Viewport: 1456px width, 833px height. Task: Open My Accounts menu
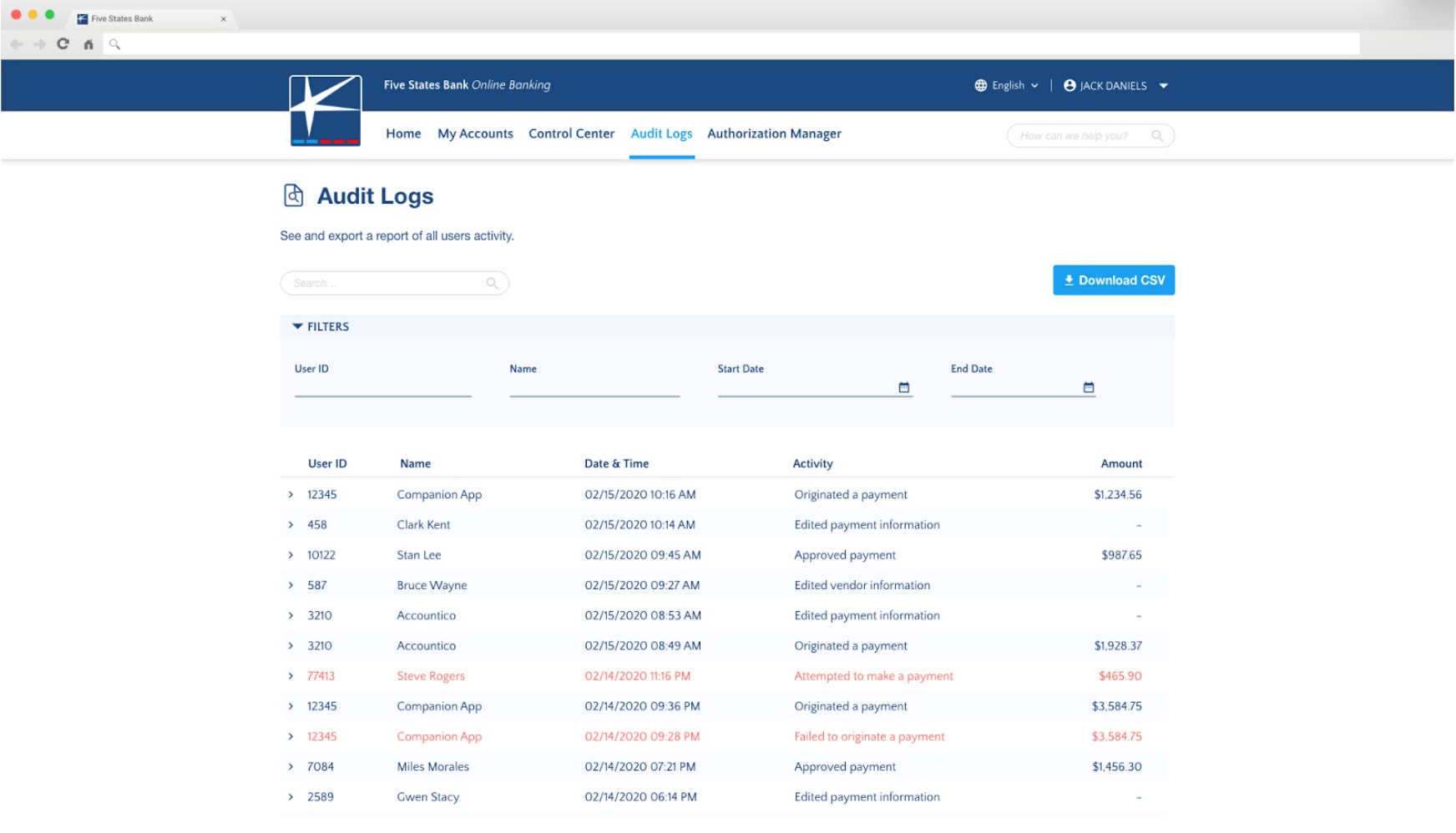pos(475,134)
